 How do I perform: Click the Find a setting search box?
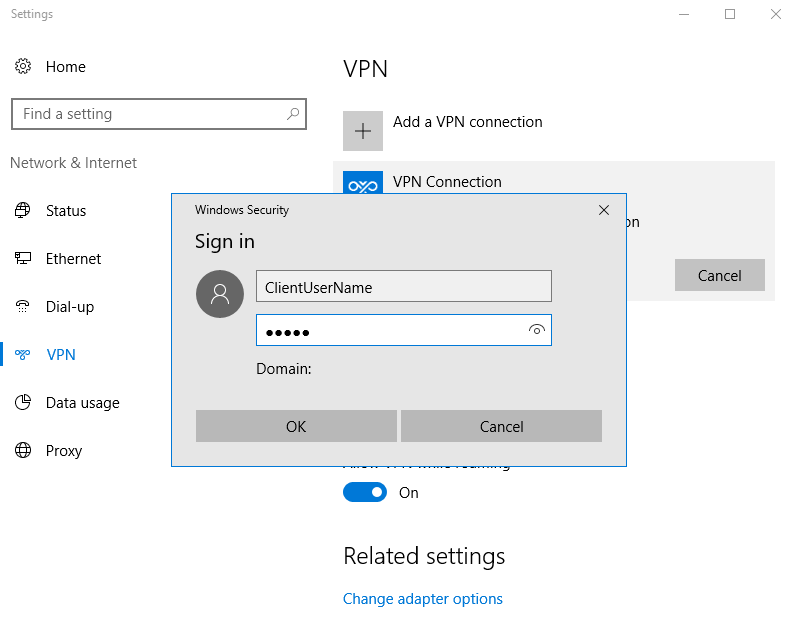coord(150,114)
